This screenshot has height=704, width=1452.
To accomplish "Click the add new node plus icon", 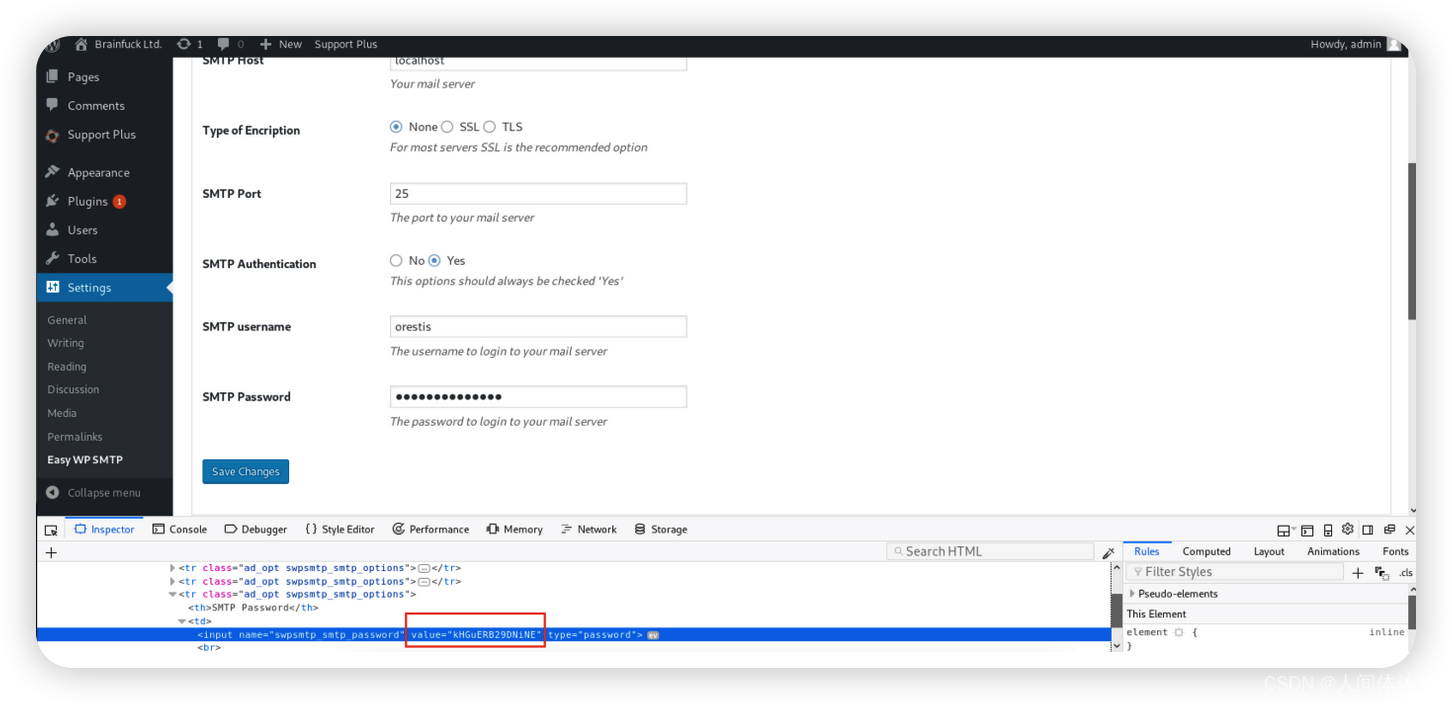I will tap(51, 552).
